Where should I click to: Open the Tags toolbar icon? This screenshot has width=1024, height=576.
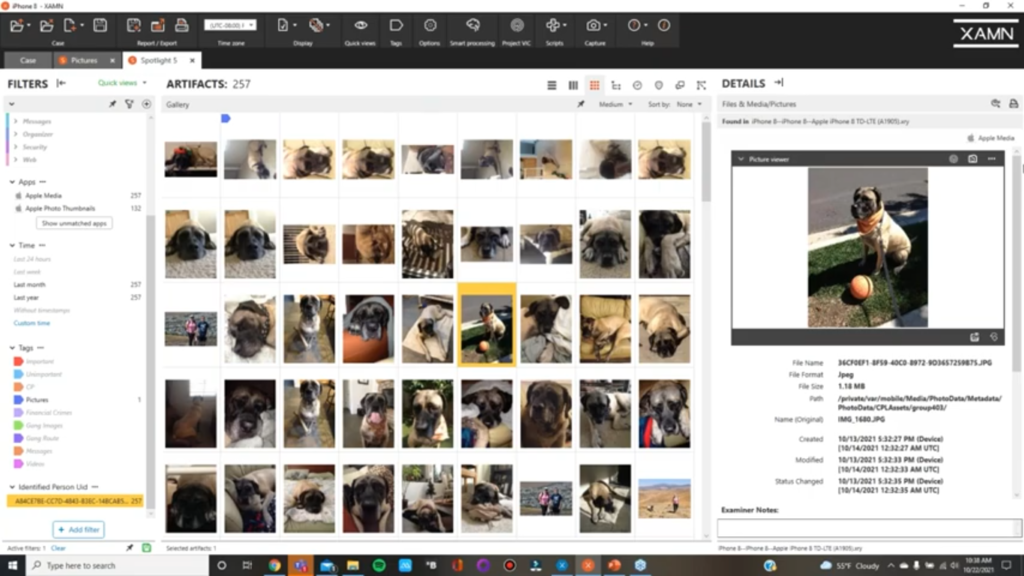coord(396,25)
